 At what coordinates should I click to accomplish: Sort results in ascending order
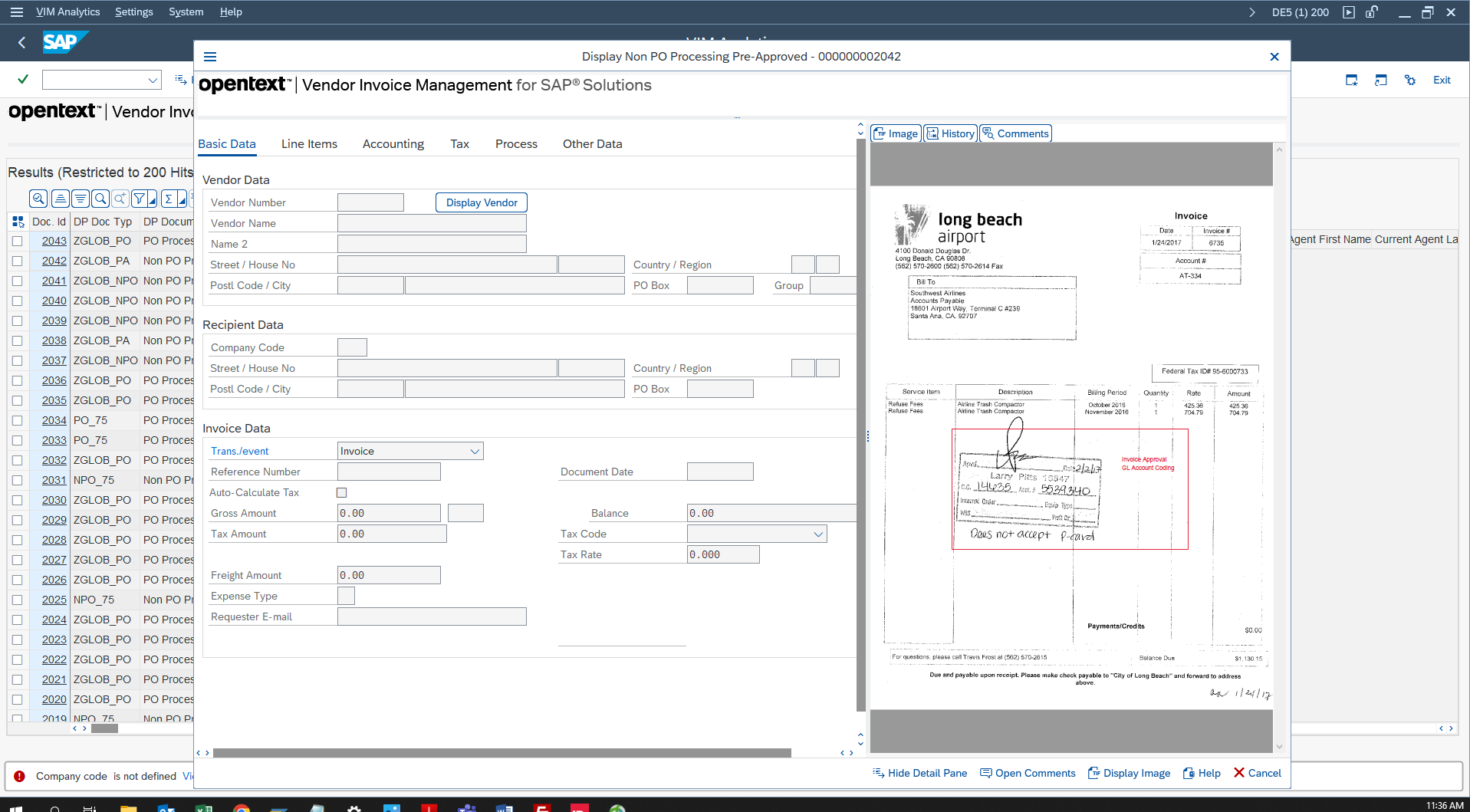coord(60,199)
